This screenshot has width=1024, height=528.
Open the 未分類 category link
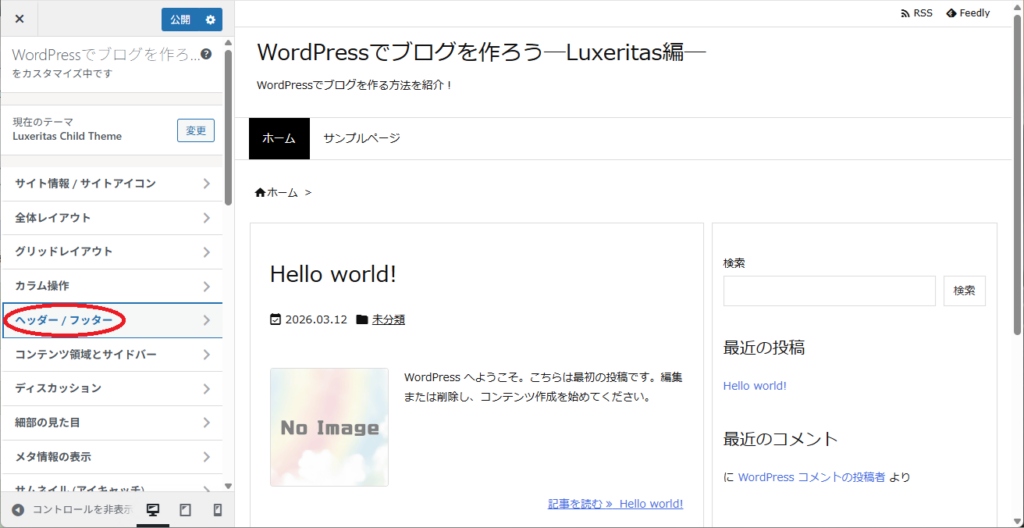point(389,320)
